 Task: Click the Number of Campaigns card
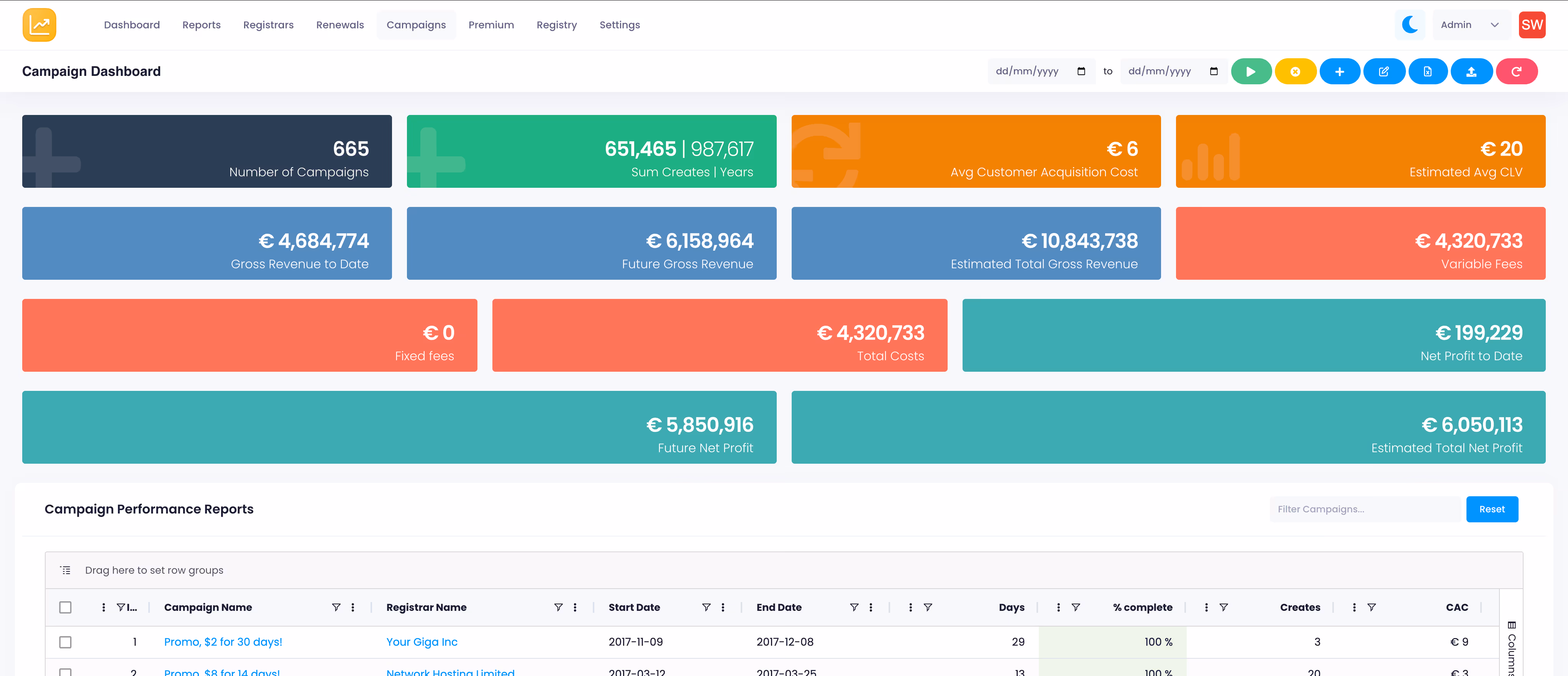click(x=207, y=151)
